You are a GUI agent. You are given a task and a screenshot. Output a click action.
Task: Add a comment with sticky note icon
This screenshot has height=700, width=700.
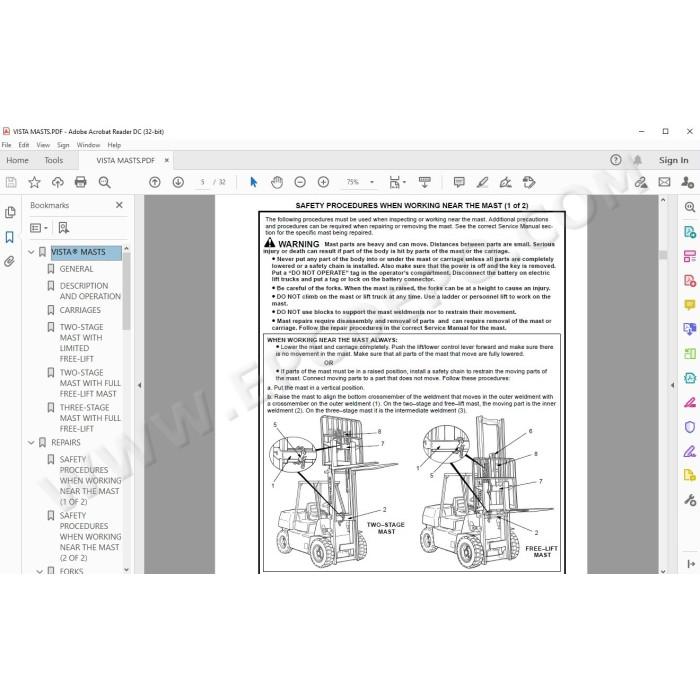(x=459, y=182)
